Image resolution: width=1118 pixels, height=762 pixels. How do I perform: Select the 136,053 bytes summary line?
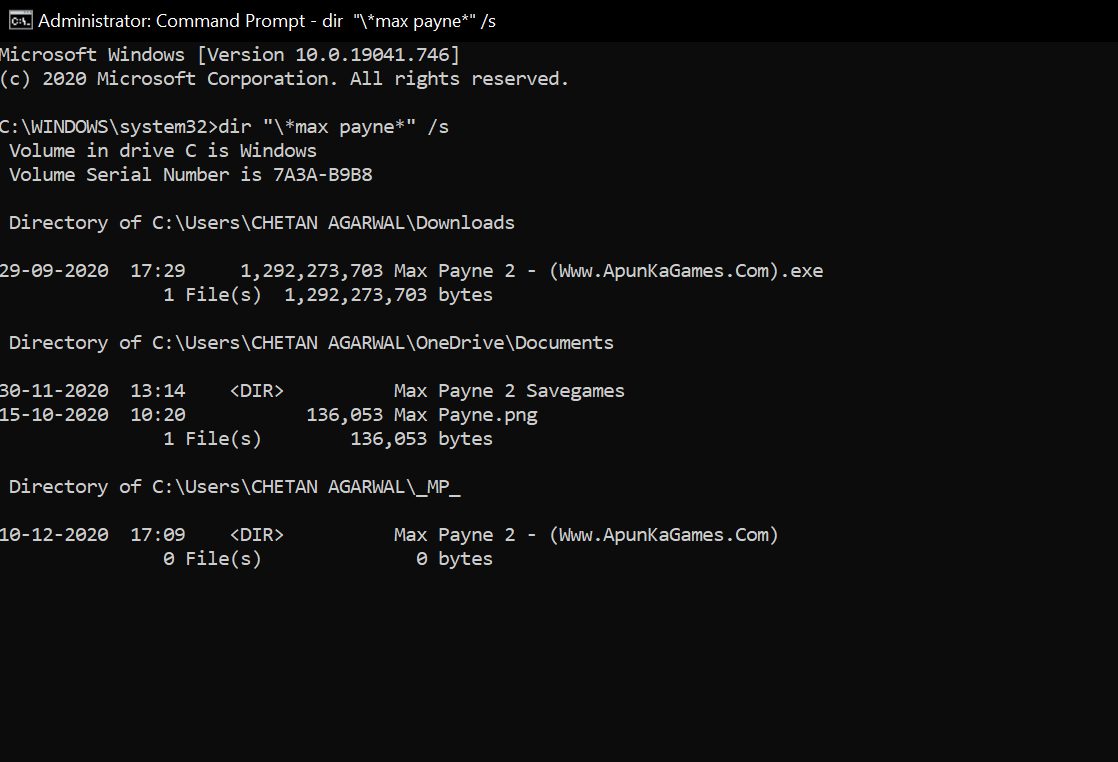click(x=330, y=438)
